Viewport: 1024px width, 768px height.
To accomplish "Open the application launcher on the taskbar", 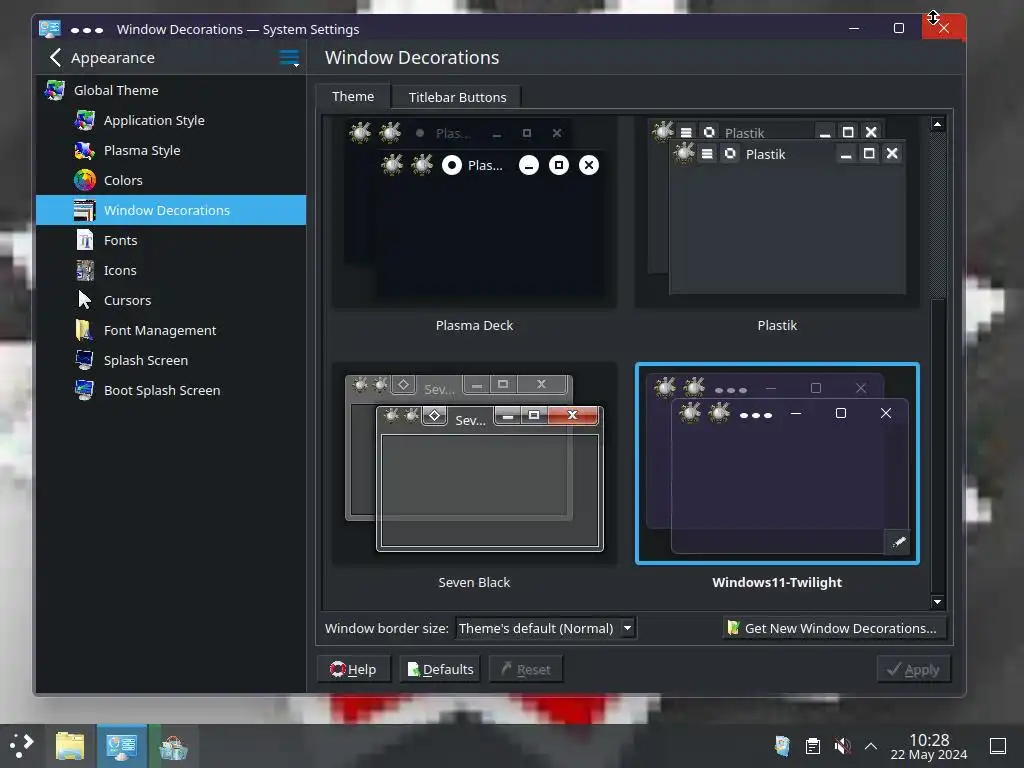I will click(22, 746).
